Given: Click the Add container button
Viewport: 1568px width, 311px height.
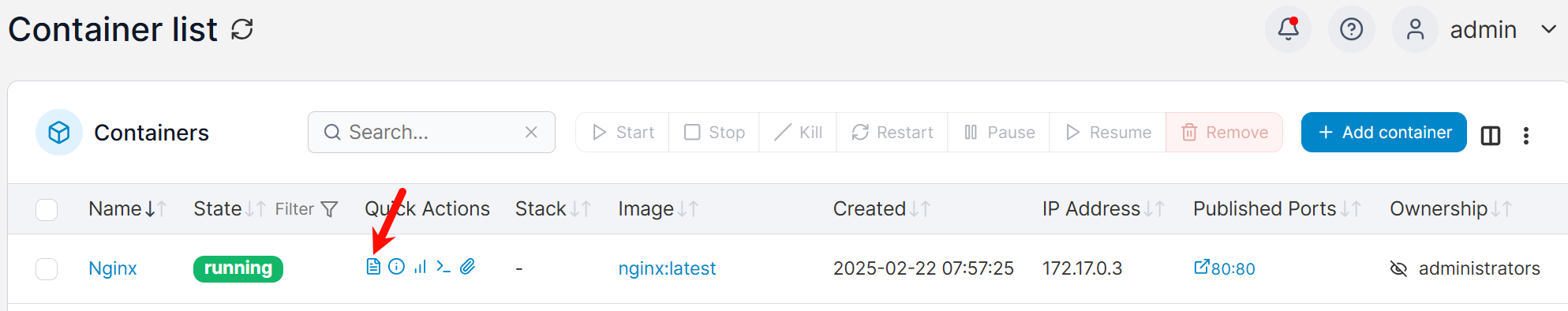Looking at the screenshot, I should [x=1384, y=132].
